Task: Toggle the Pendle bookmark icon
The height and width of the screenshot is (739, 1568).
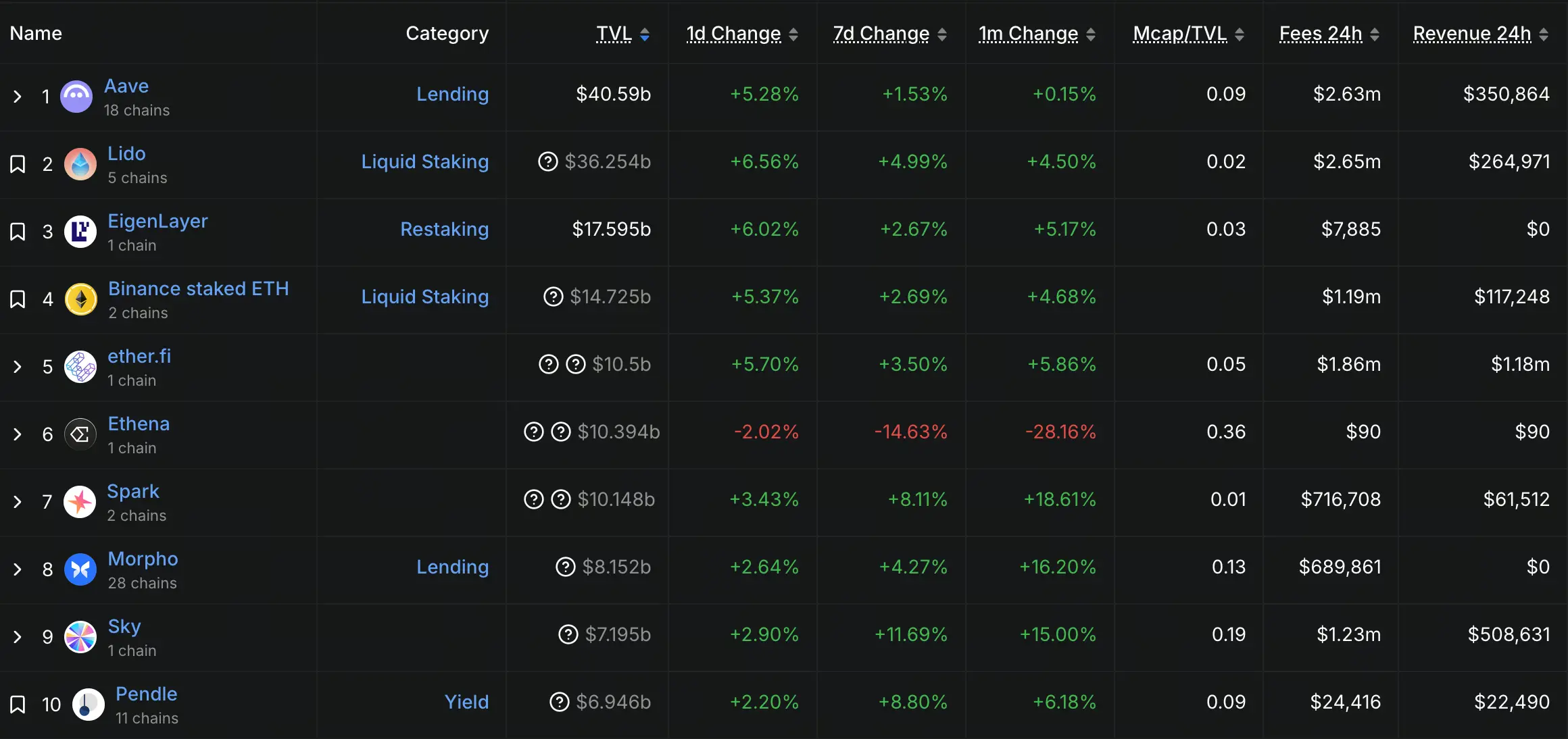Action: (x=18, y=705)
